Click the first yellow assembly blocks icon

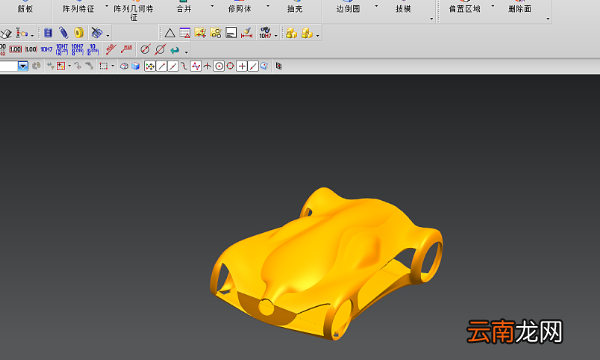[x=292, y=33]
